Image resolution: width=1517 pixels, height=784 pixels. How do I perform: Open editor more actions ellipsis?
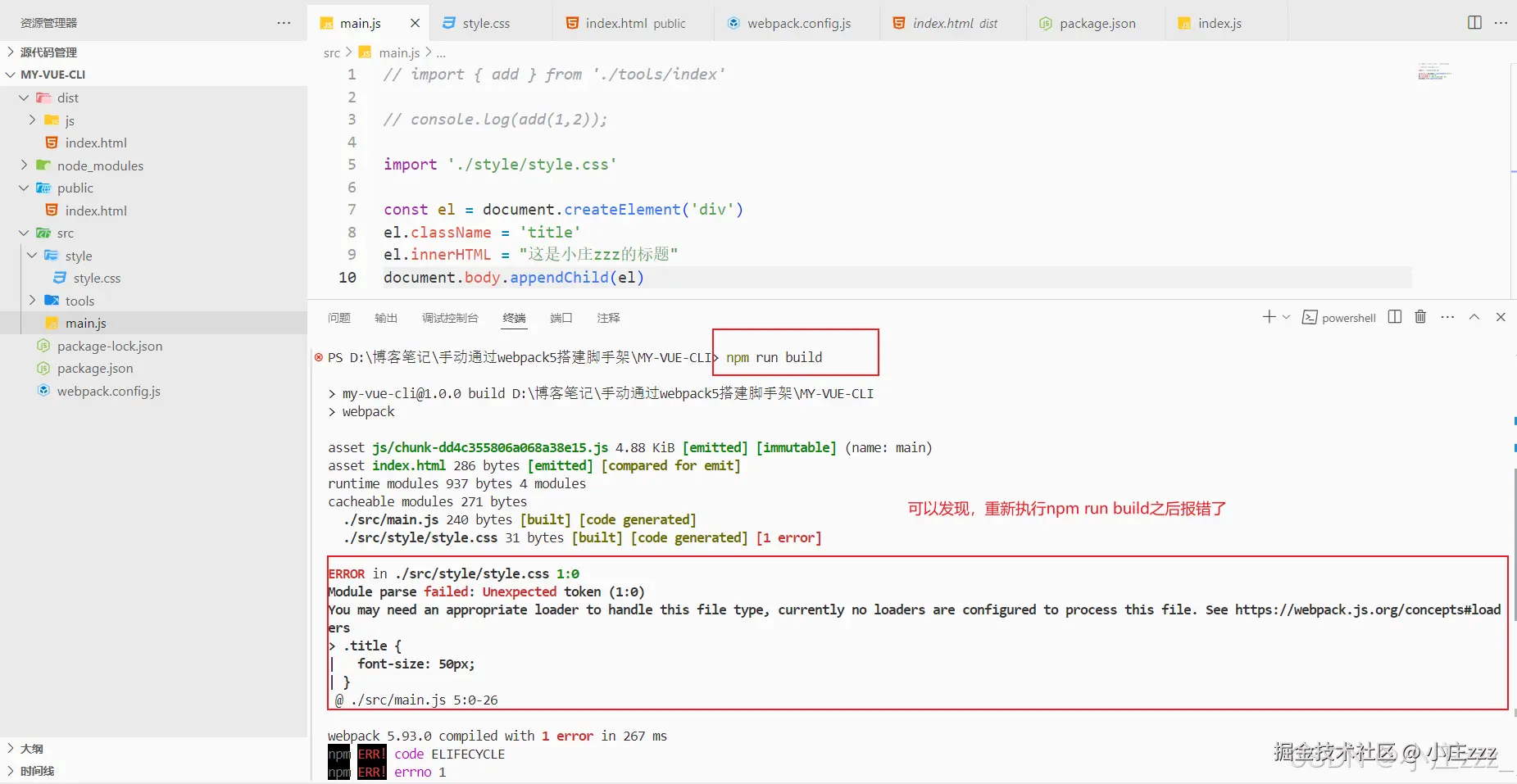point(1501,23)
